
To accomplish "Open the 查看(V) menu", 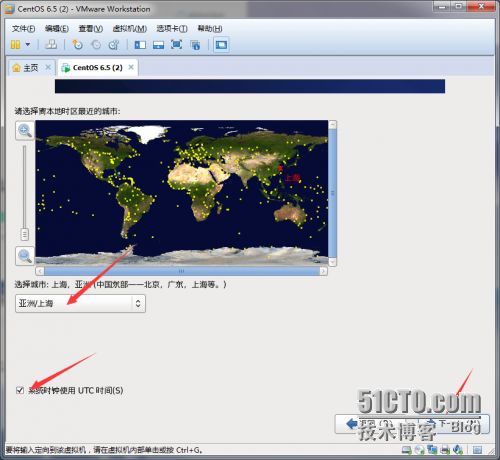I will point(91,29).
